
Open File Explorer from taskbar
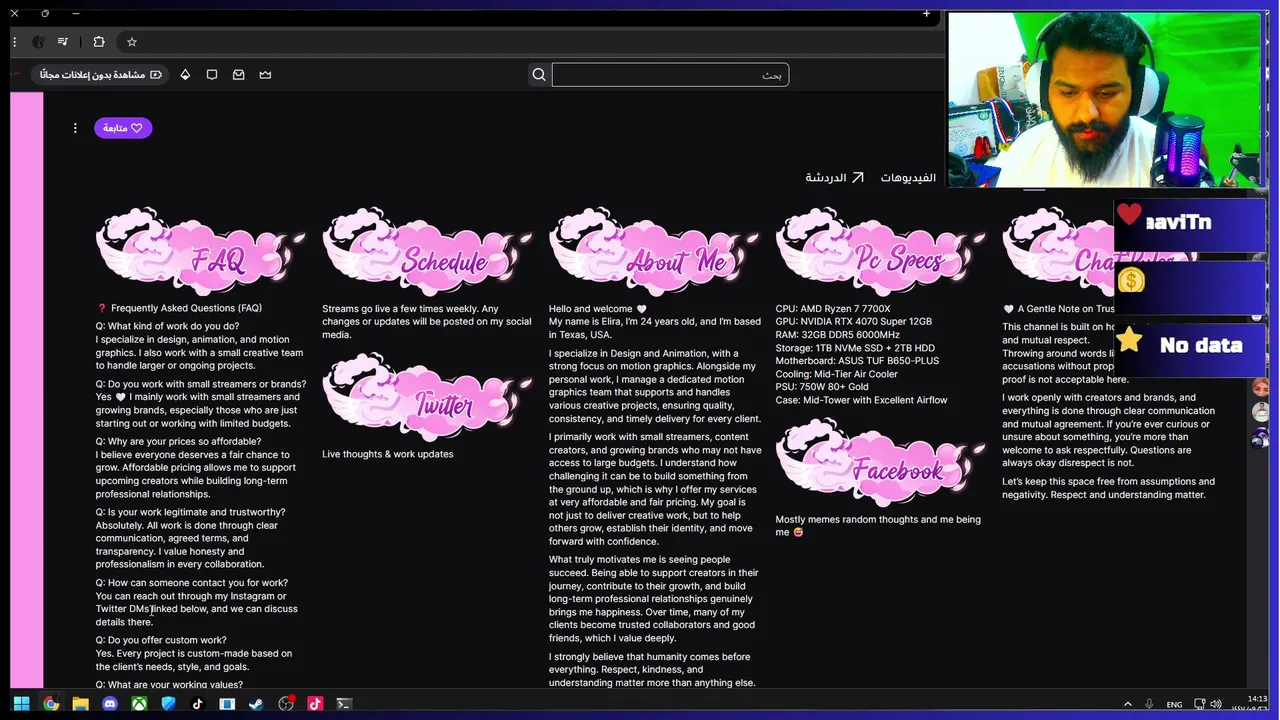click(80, 704)
